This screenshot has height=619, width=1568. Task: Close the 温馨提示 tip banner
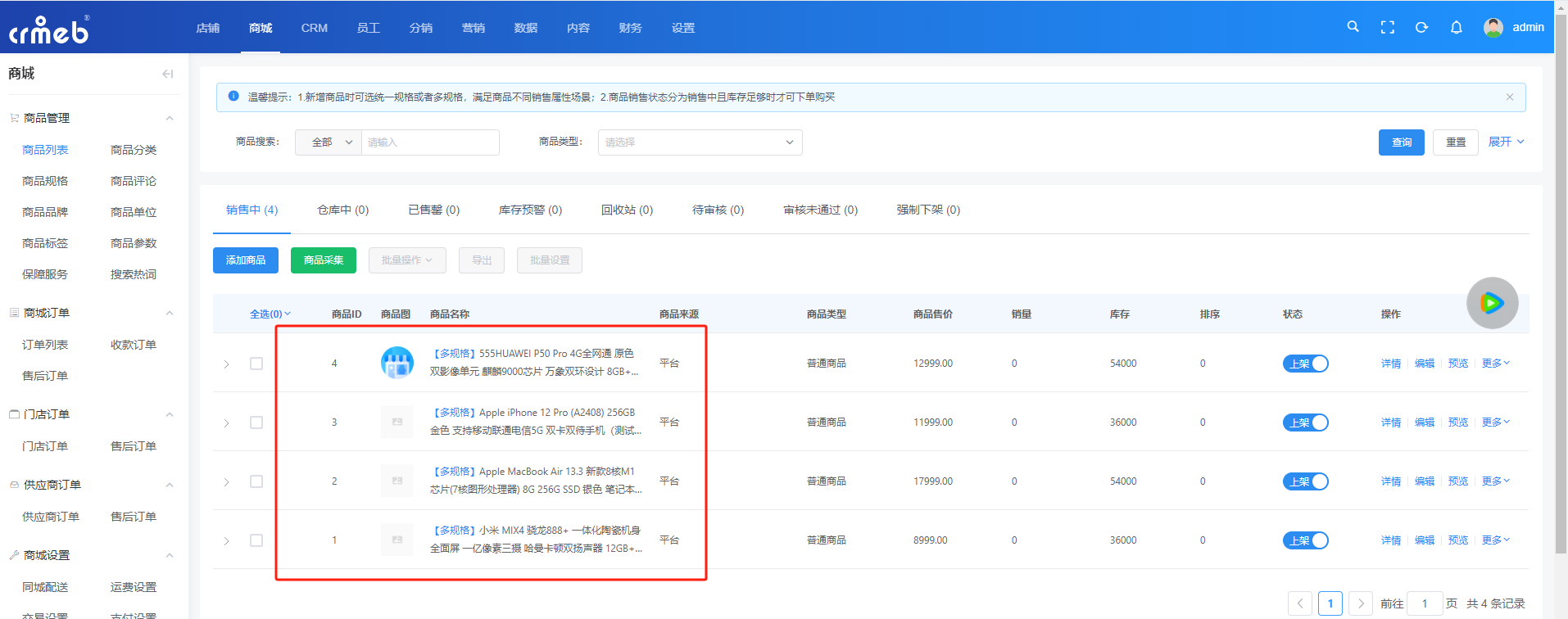(1510, 97)
